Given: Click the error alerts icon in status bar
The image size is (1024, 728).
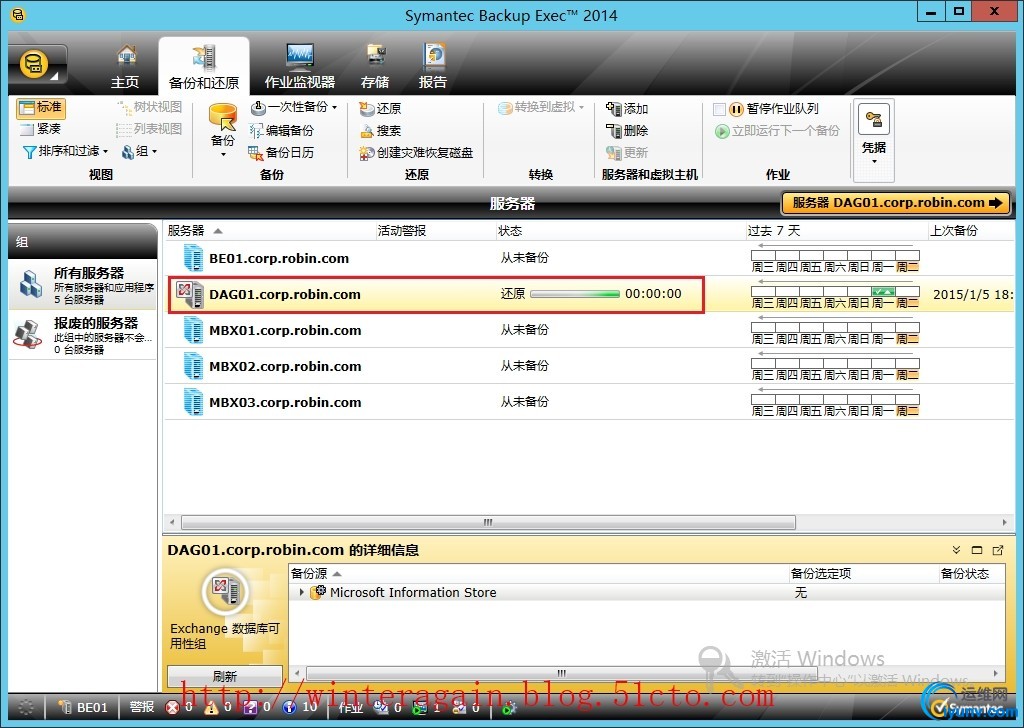Looking at the screenshot, I should coord(172,707).
